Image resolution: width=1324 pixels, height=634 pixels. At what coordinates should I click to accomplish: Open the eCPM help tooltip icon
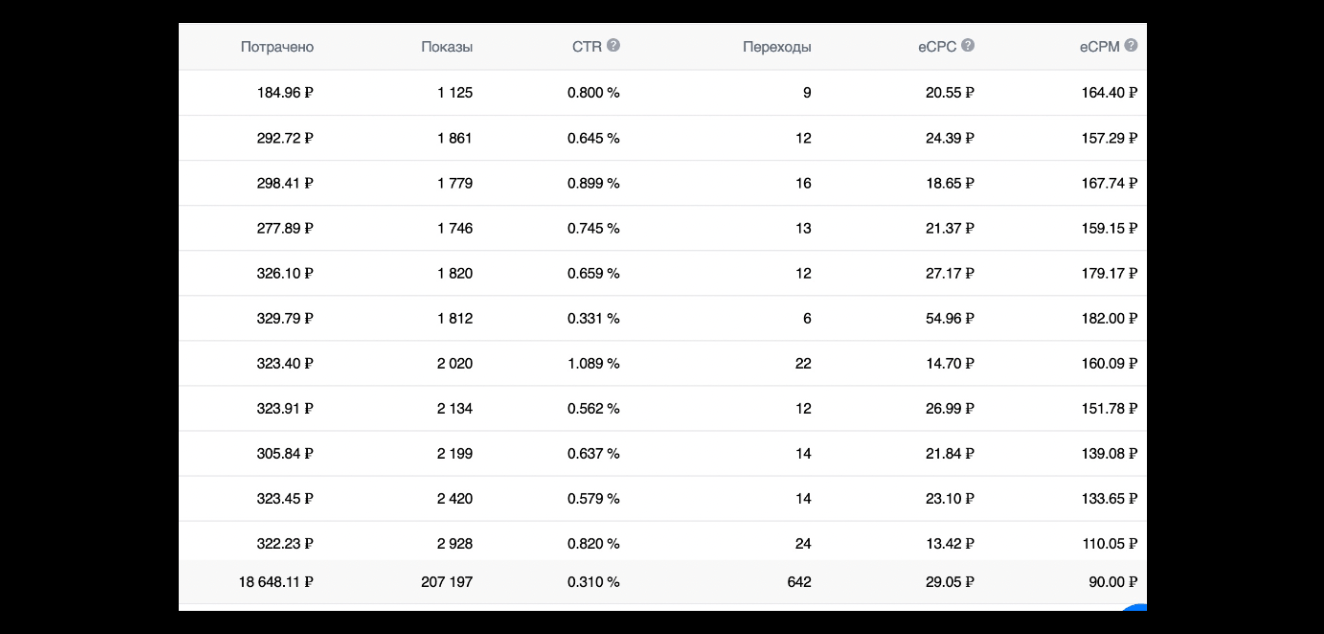click(x=1131, y=46)
